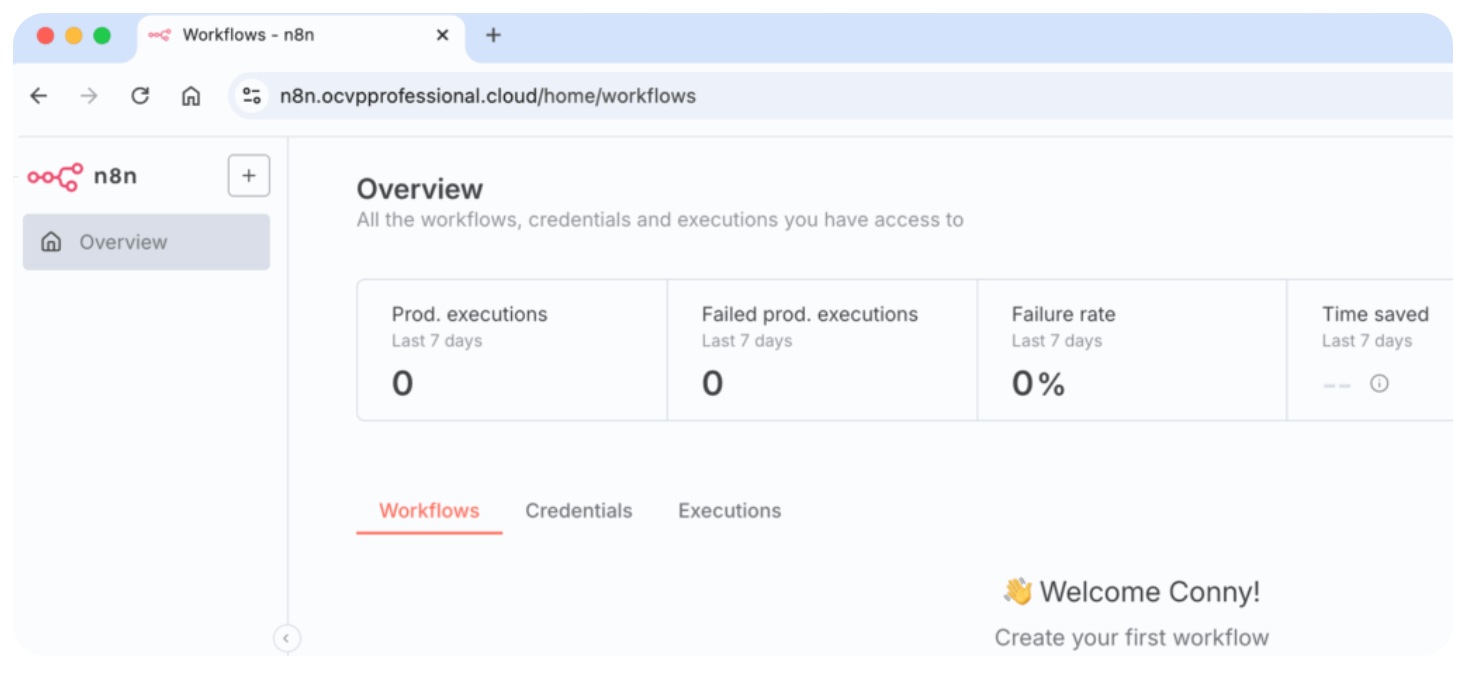
Task: Go back with the browser back arrow
Action: [38, 96]
